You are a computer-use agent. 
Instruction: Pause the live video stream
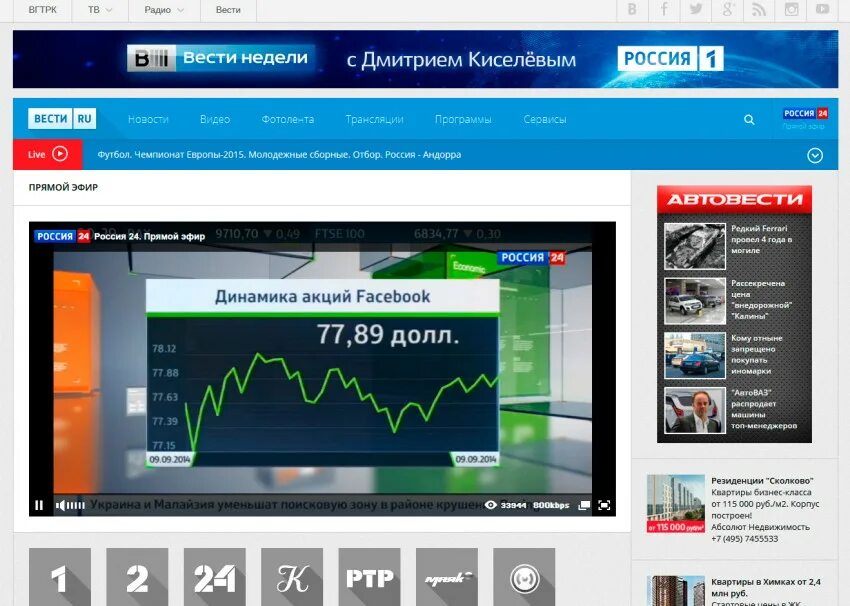click(38, 505)
